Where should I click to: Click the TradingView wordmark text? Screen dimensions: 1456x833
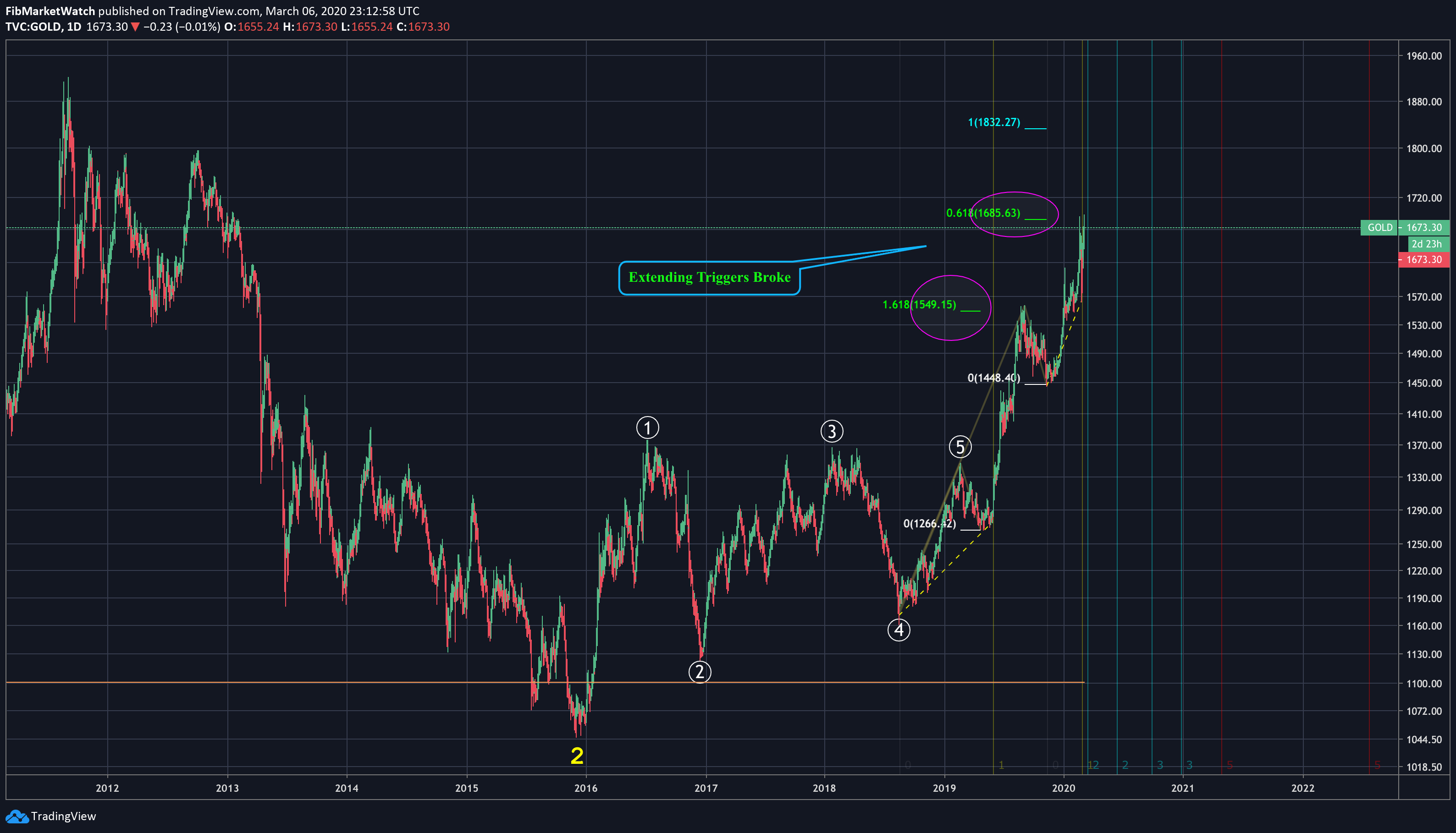tap(64, 817)
